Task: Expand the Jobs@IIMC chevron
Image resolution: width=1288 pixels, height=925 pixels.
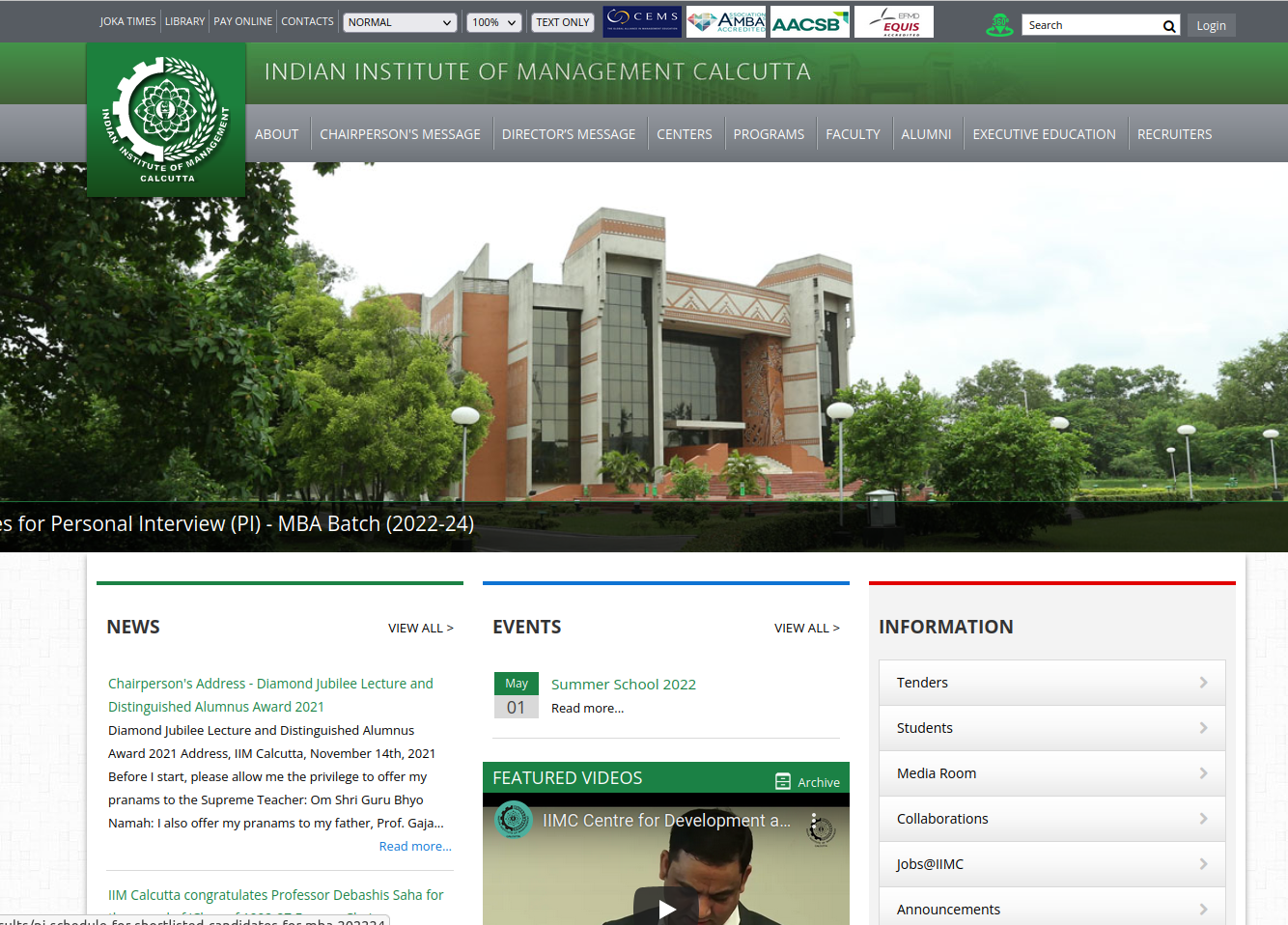Action: coord(1203,864)
